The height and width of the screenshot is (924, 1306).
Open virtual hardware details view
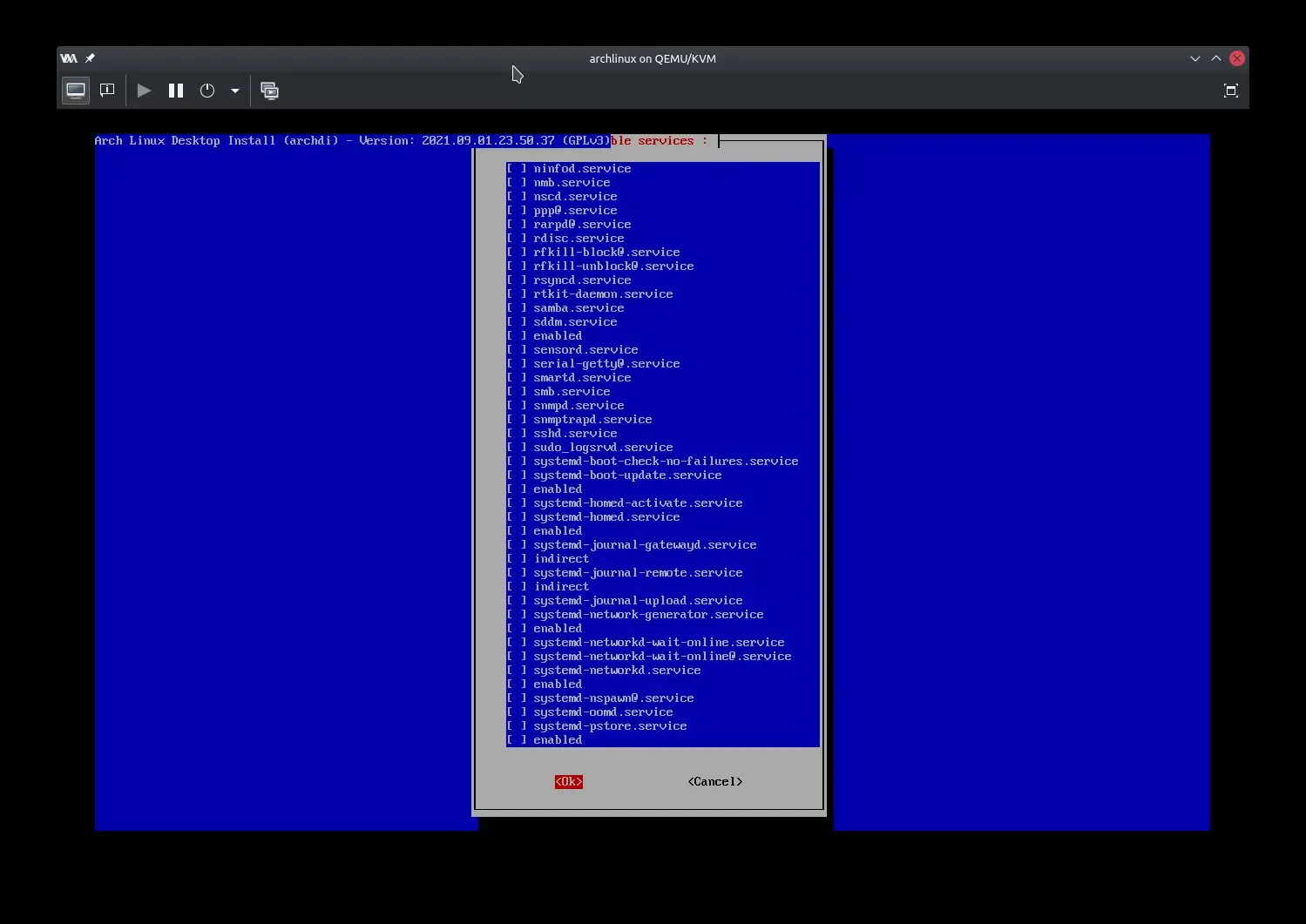coord(107,91)
